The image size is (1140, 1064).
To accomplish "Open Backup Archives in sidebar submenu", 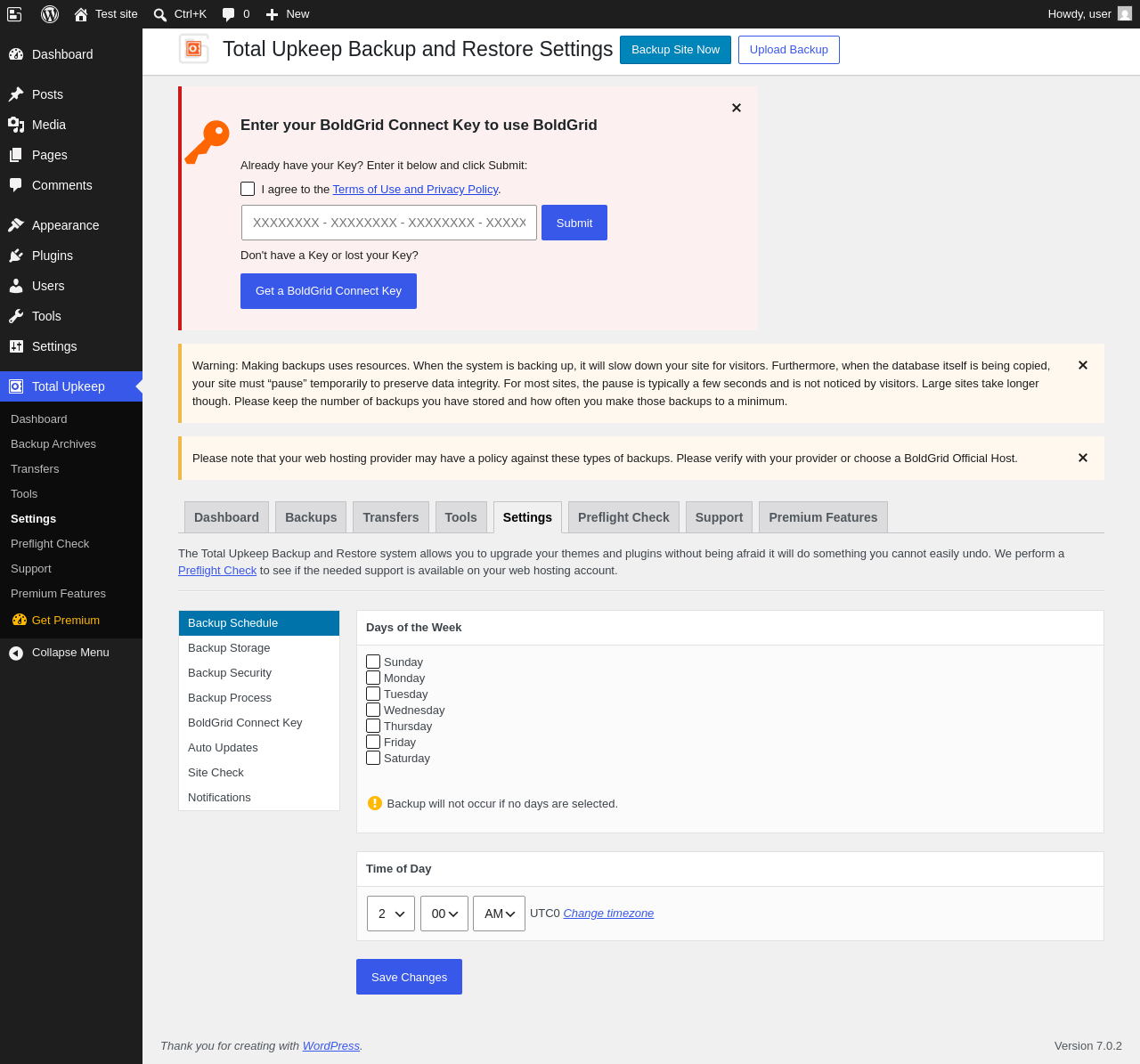I will click(x=53, y=444).
